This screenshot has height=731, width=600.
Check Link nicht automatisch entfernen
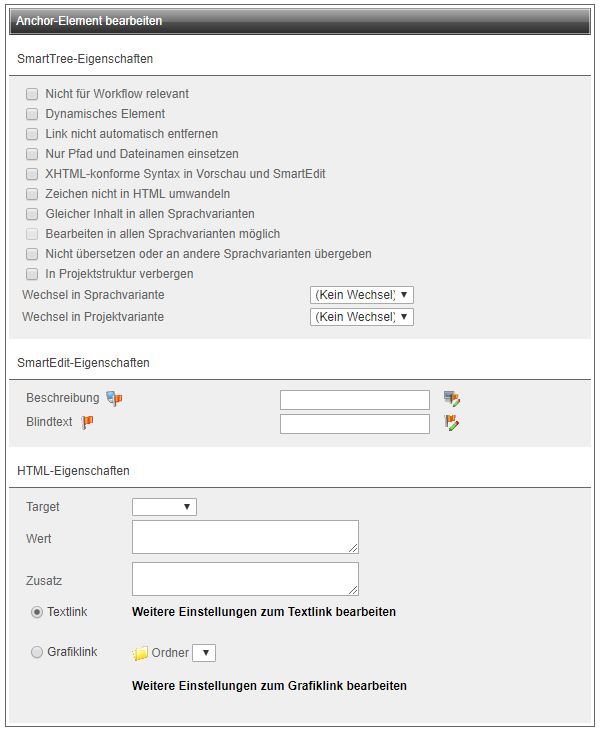click(x=32, y=134)
